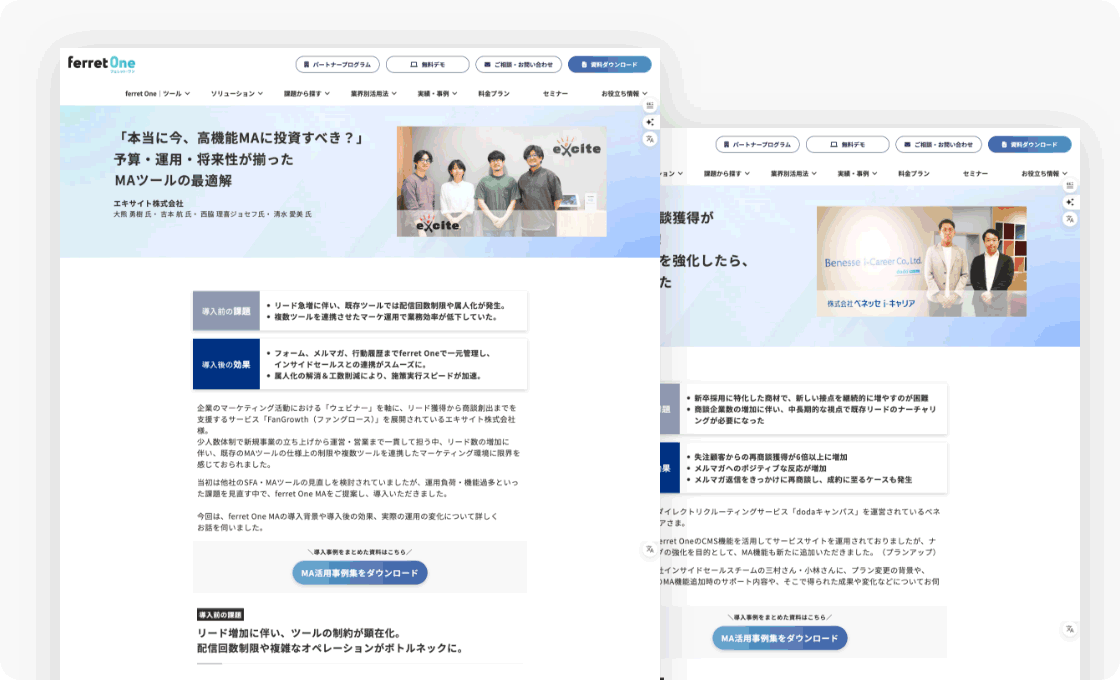Click the sparkle icon on the Excite page
This screenshot has width=1120, height=680.
(650, 122)
